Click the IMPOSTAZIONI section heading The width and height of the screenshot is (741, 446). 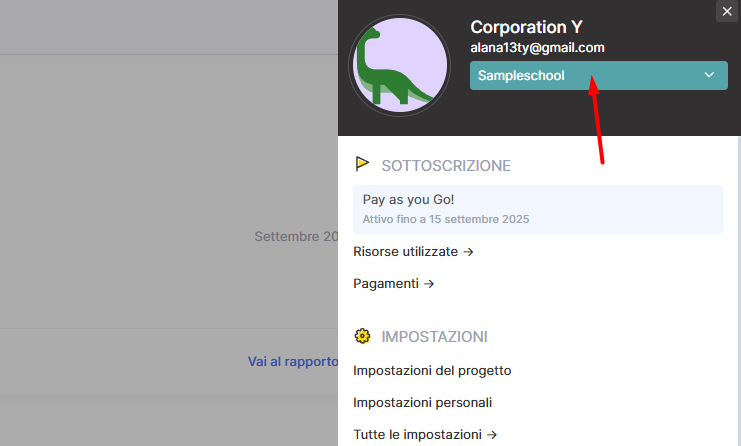434,337
